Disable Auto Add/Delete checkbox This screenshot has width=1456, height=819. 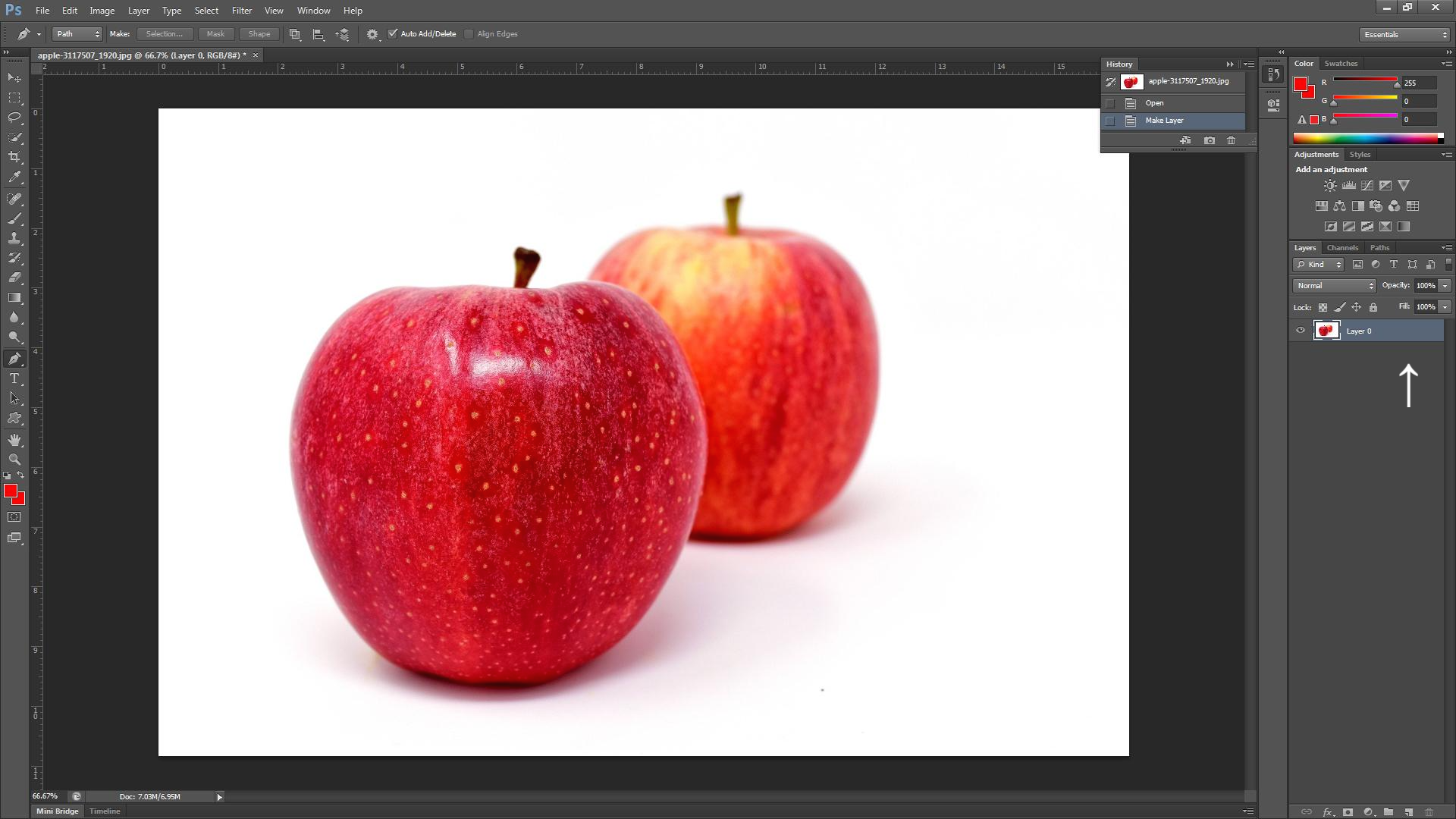393,33
